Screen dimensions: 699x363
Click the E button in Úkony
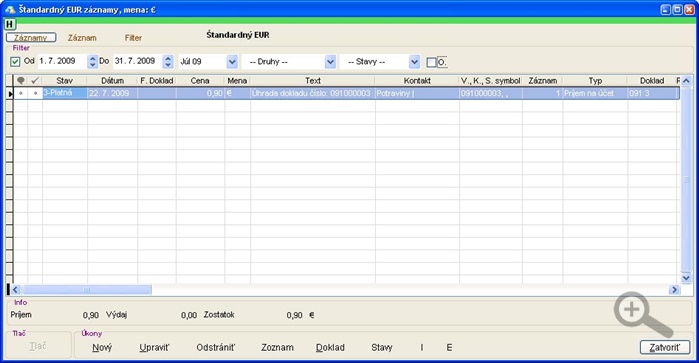449,347
